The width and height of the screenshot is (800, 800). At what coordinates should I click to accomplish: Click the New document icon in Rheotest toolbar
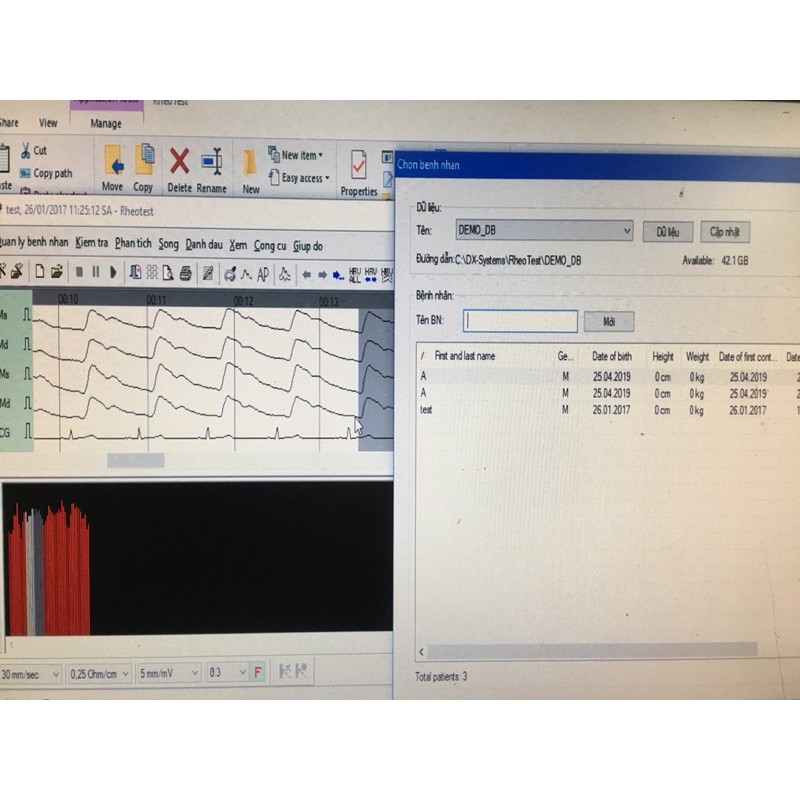click(x=39, y=272)
